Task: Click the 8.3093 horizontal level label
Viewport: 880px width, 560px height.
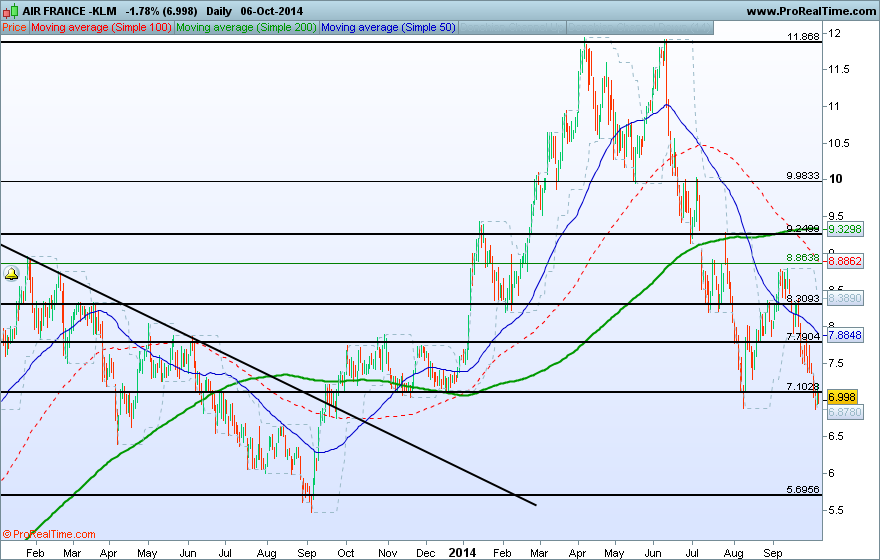Action: (803, 299)
